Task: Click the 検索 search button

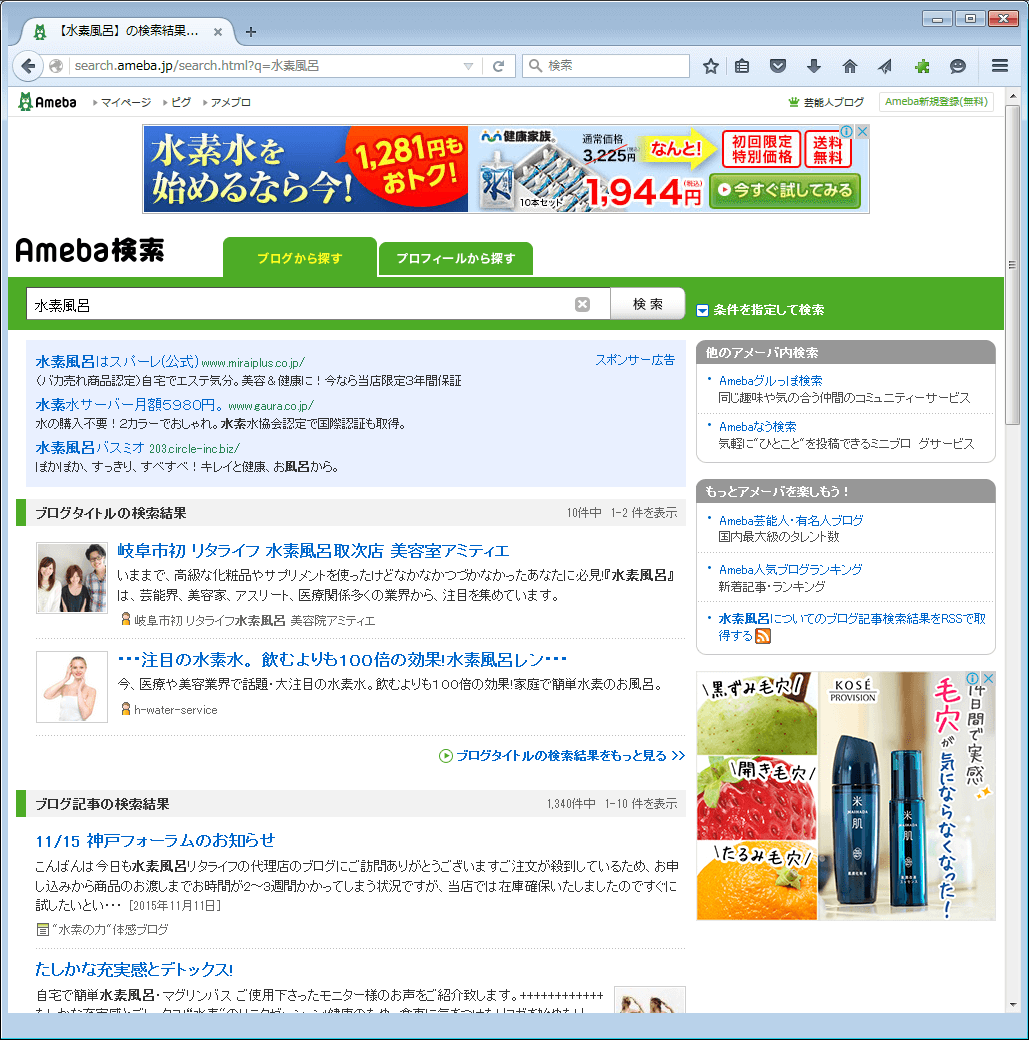Action: (648, 304)
